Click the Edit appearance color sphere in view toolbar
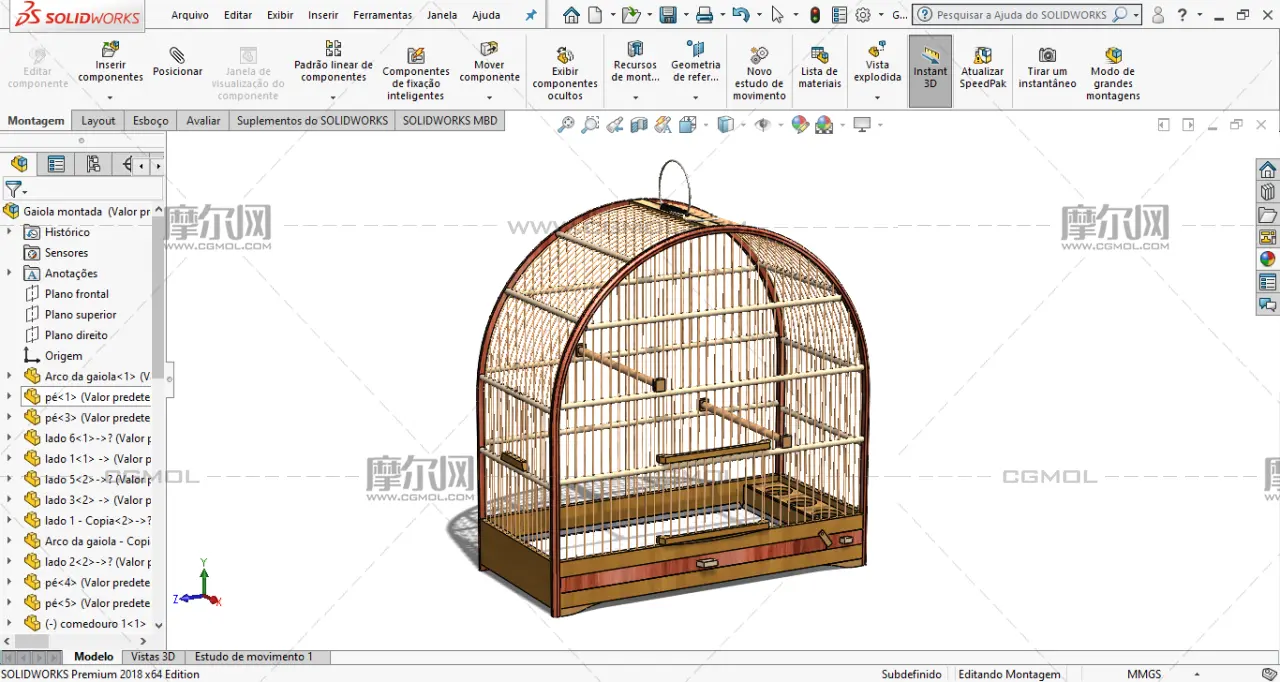 click(799, 125)
